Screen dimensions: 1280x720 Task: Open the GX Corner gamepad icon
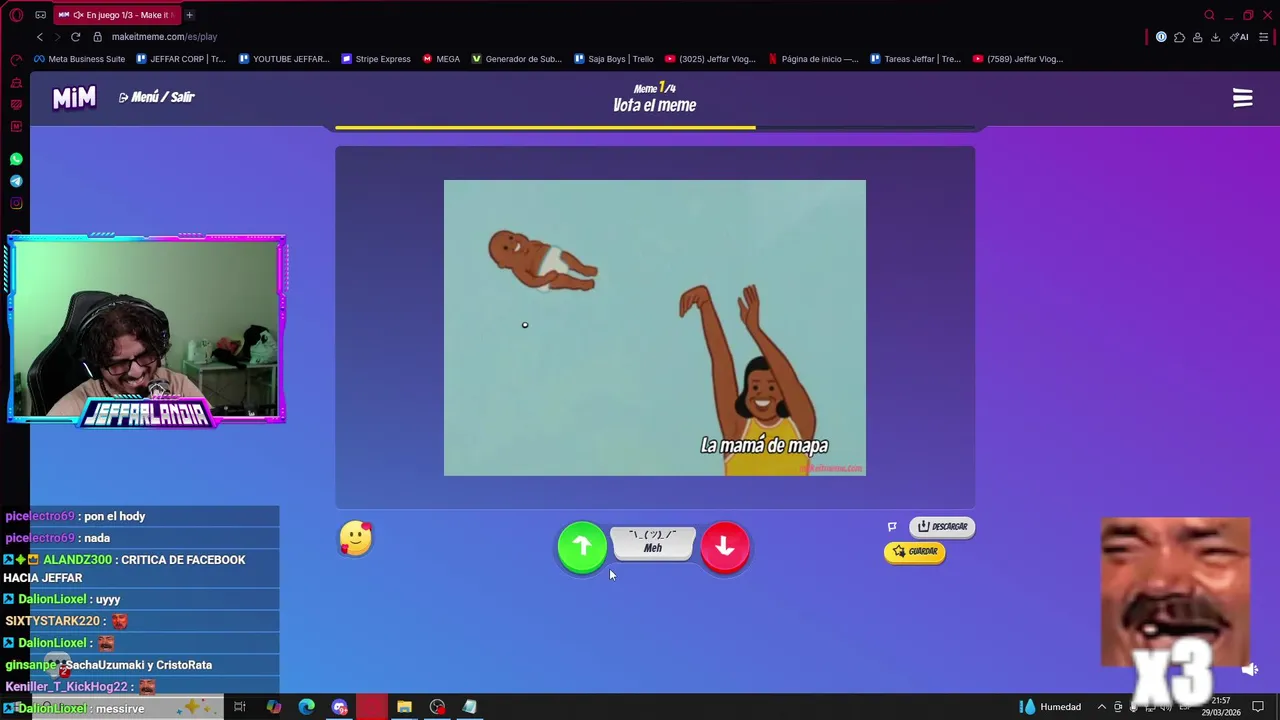(40, 15)
